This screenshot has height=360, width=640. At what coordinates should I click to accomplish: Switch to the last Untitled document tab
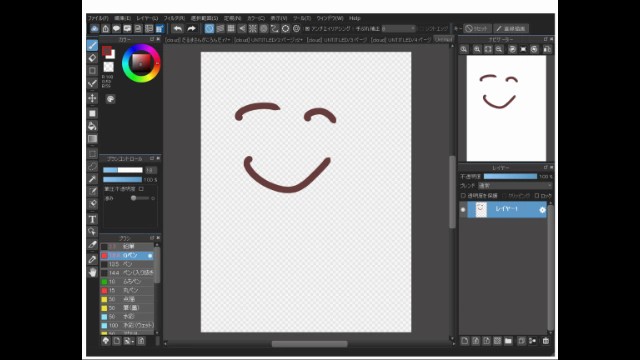(x=443, y=40)
